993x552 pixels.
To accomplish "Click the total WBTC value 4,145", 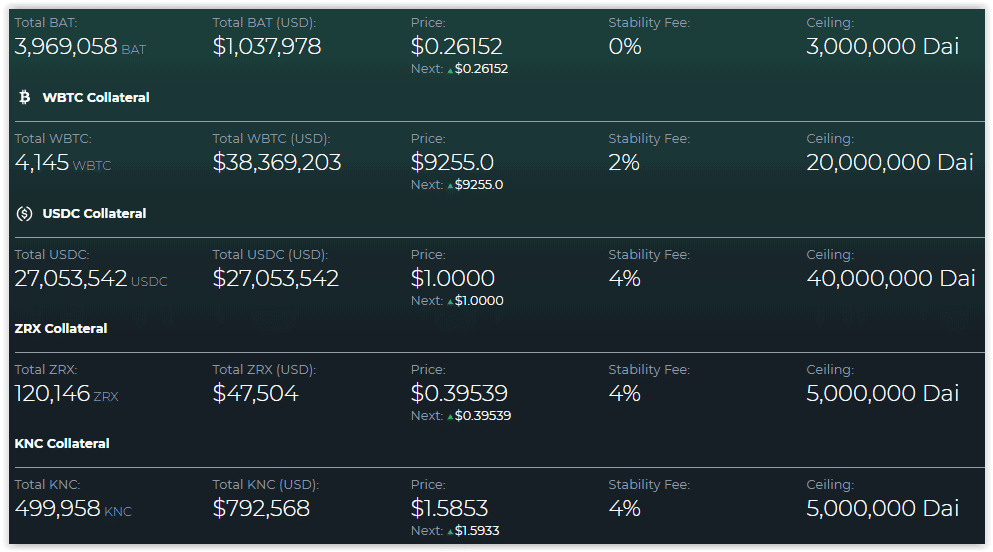I will [x=42, y=163].
